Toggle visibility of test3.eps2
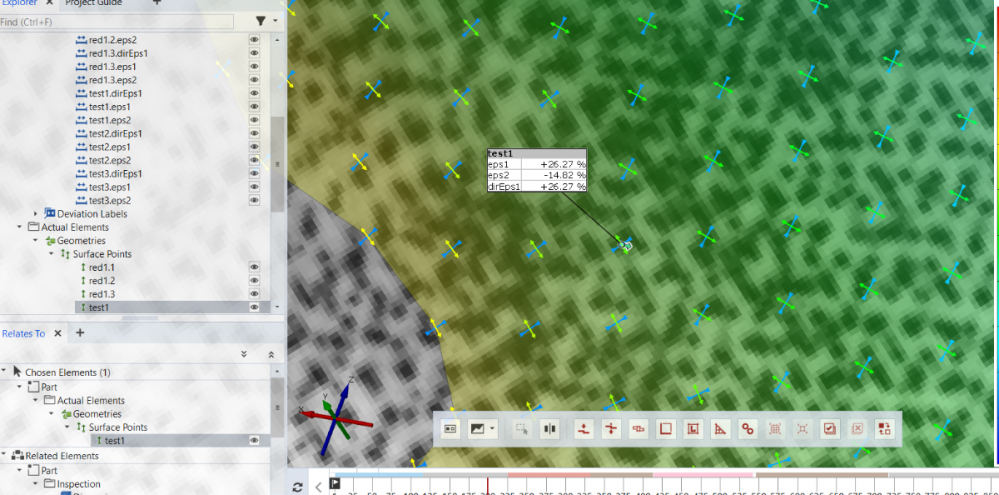 tap(254, 200)
